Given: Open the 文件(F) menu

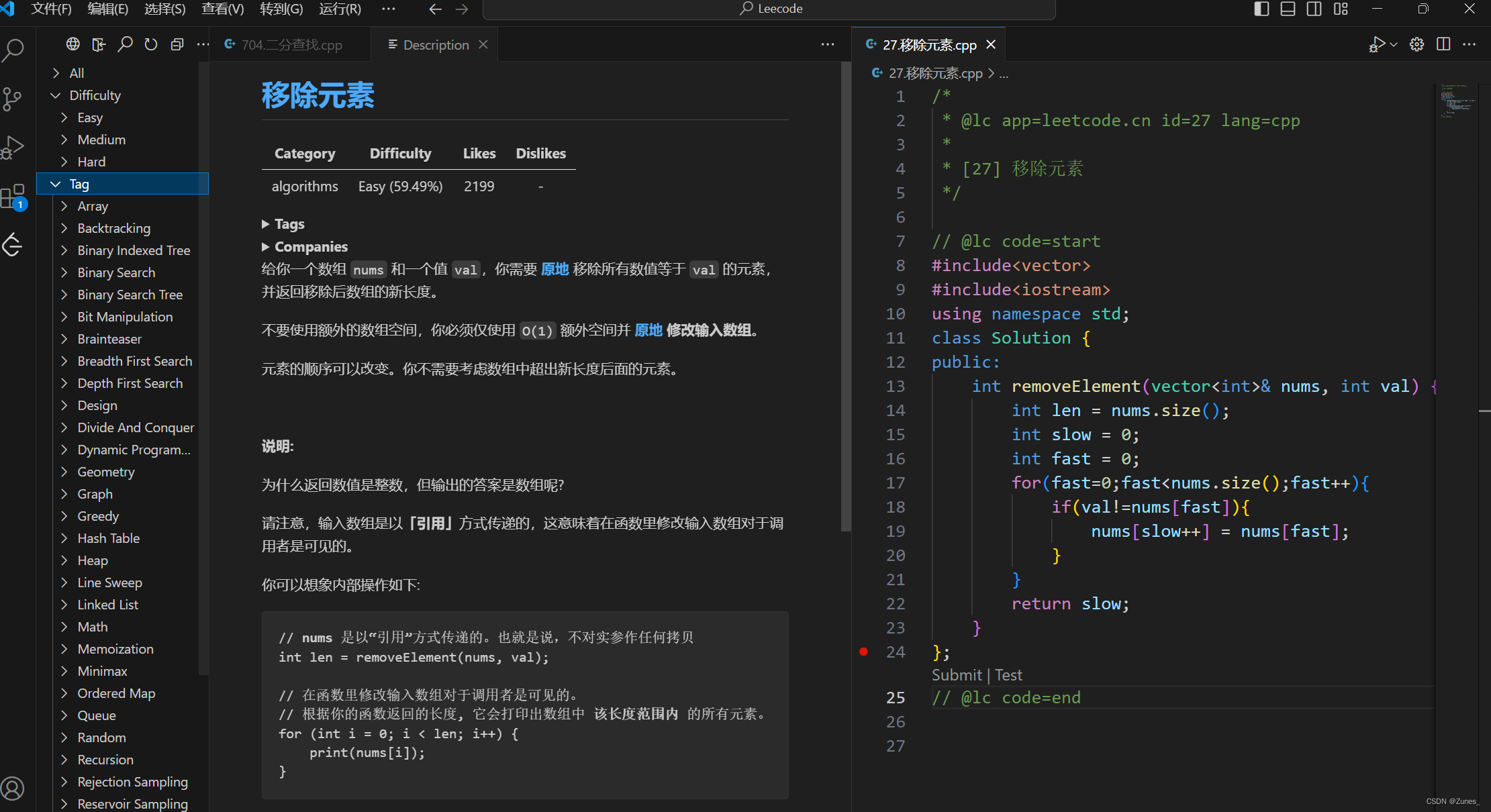Looking at the screenshot, I should [51, 9].
